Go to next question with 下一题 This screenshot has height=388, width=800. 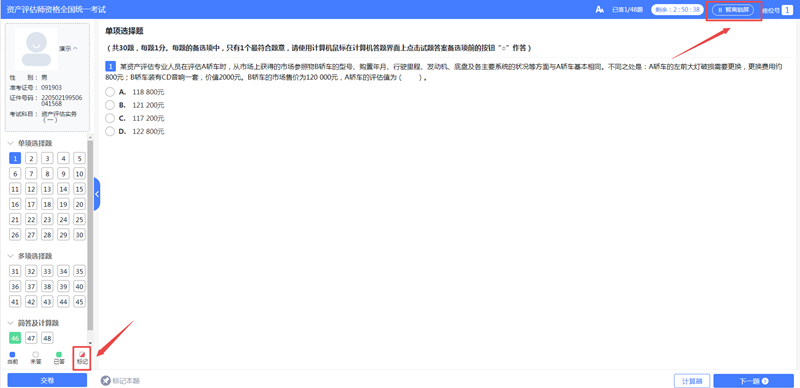pyautogui.click(x=754, y=381)
